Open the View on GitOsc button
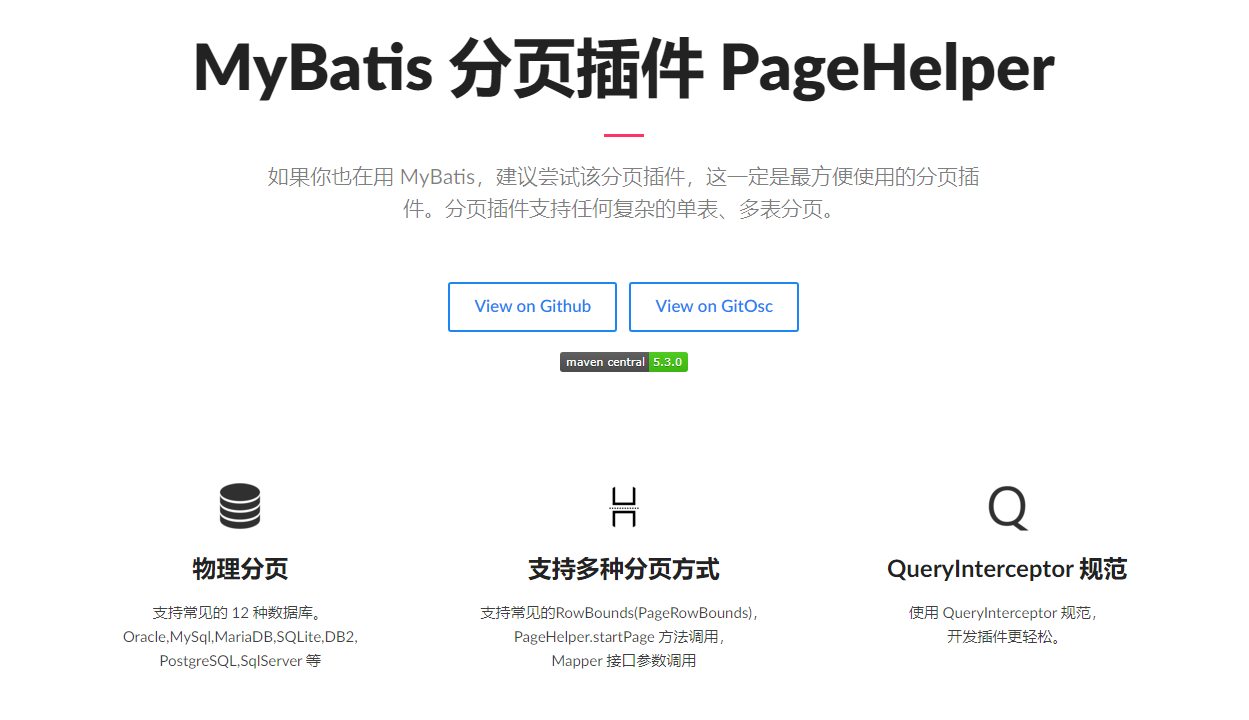Screen dimensions: 1249x720 click(x=714, y=307)
